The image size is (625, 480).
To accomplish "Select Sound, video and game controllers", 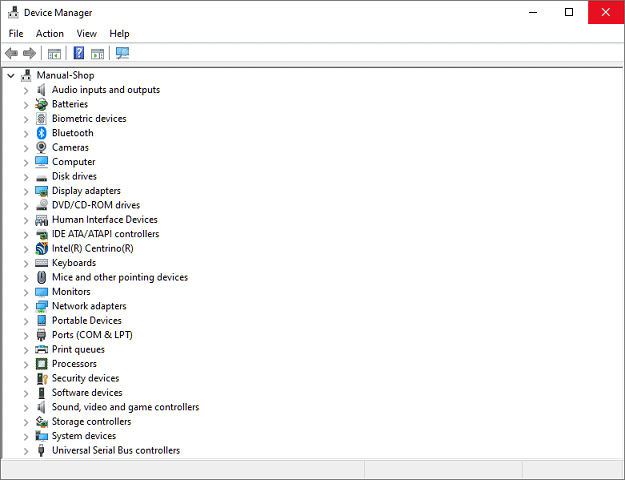I will point(125,407).
